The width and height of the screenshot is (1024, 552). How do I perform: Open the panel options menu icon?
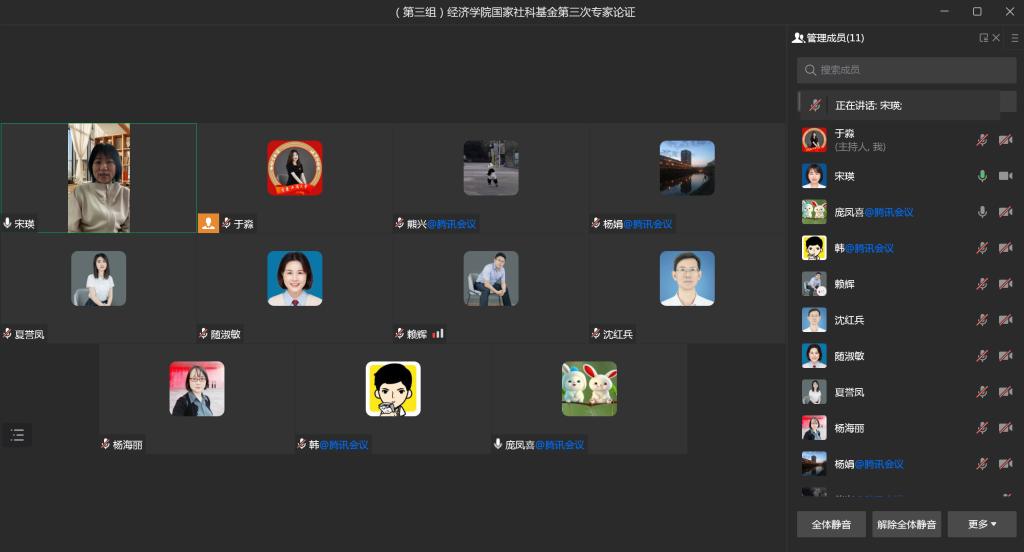pyautogui.click(x=1014, y=38)
